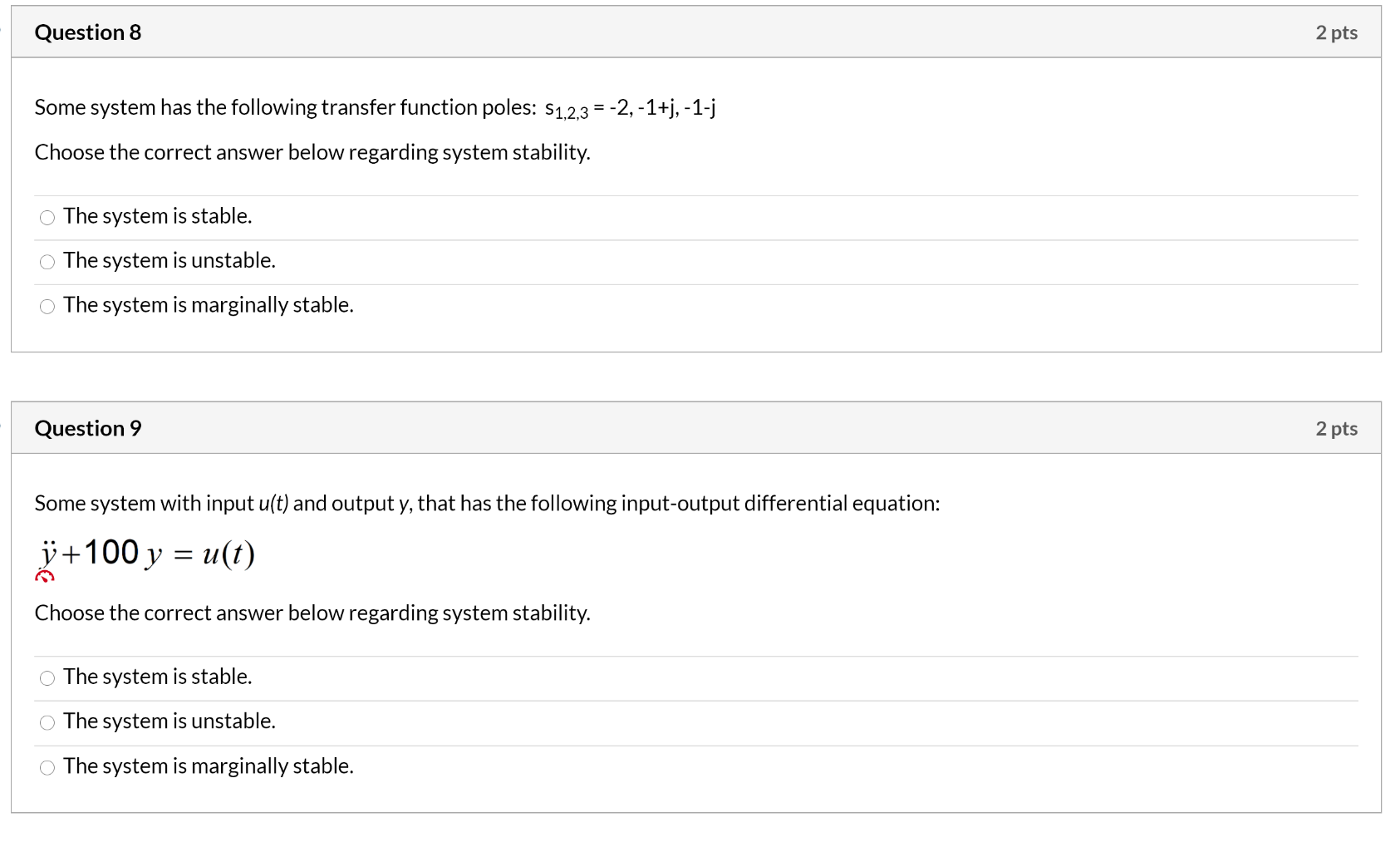This screenshot has width=1400, height=842.
Task: Click Question 8's 'Choose the correct answer' instruction
Action: (x=312, y=152)
